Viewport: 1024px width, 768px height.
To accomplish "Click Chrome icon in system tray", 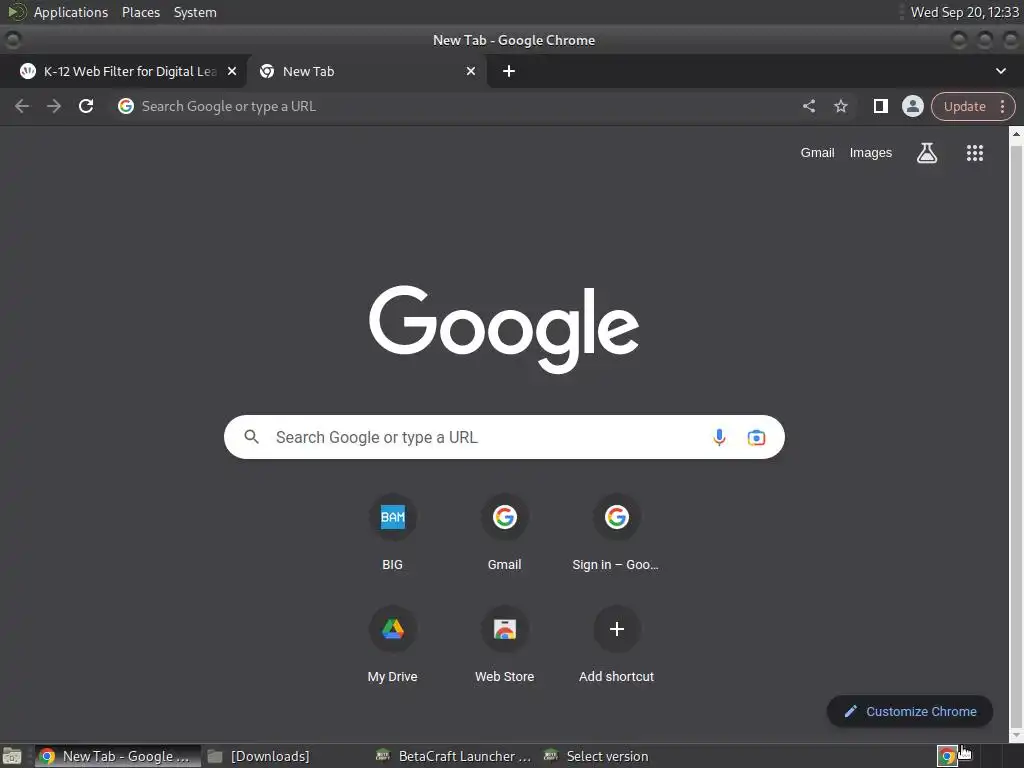I will [x=947, y=756].
